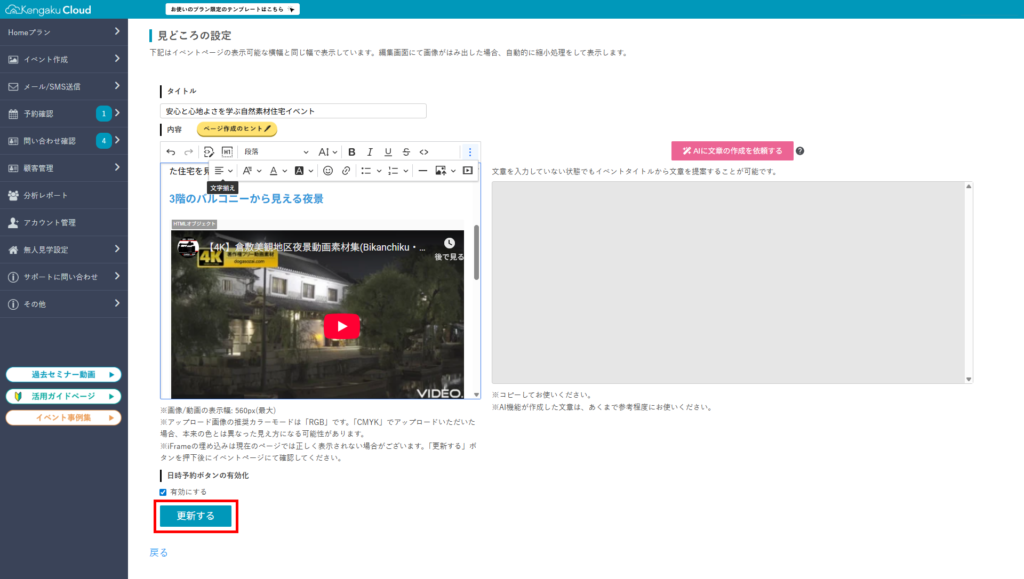Apply italic formatting to the text
Viewport: 1024px width, 579px height.
368,151
